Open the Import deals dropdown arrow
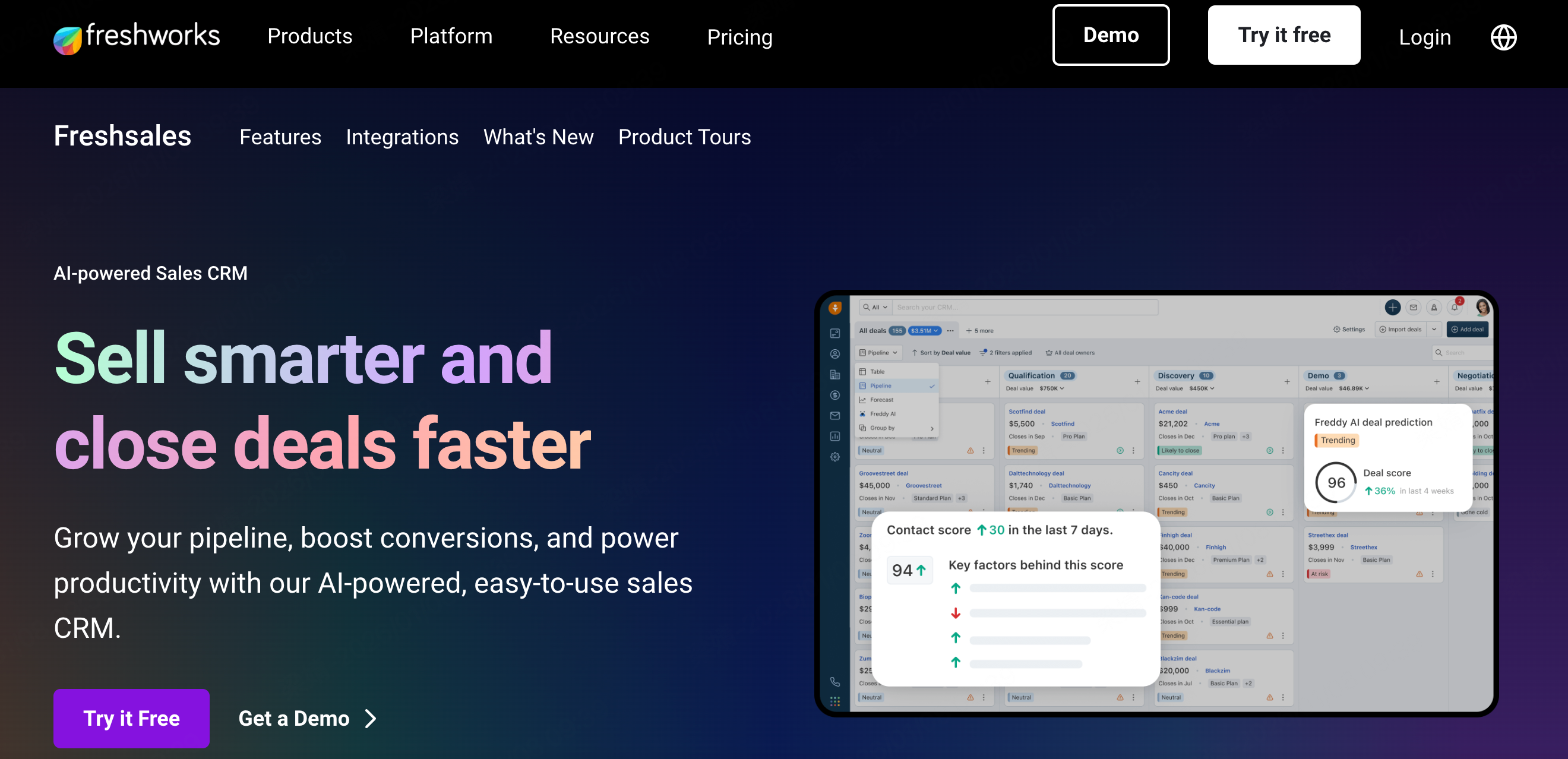This screenshot has width=1568, height=759. (1434, 329)
